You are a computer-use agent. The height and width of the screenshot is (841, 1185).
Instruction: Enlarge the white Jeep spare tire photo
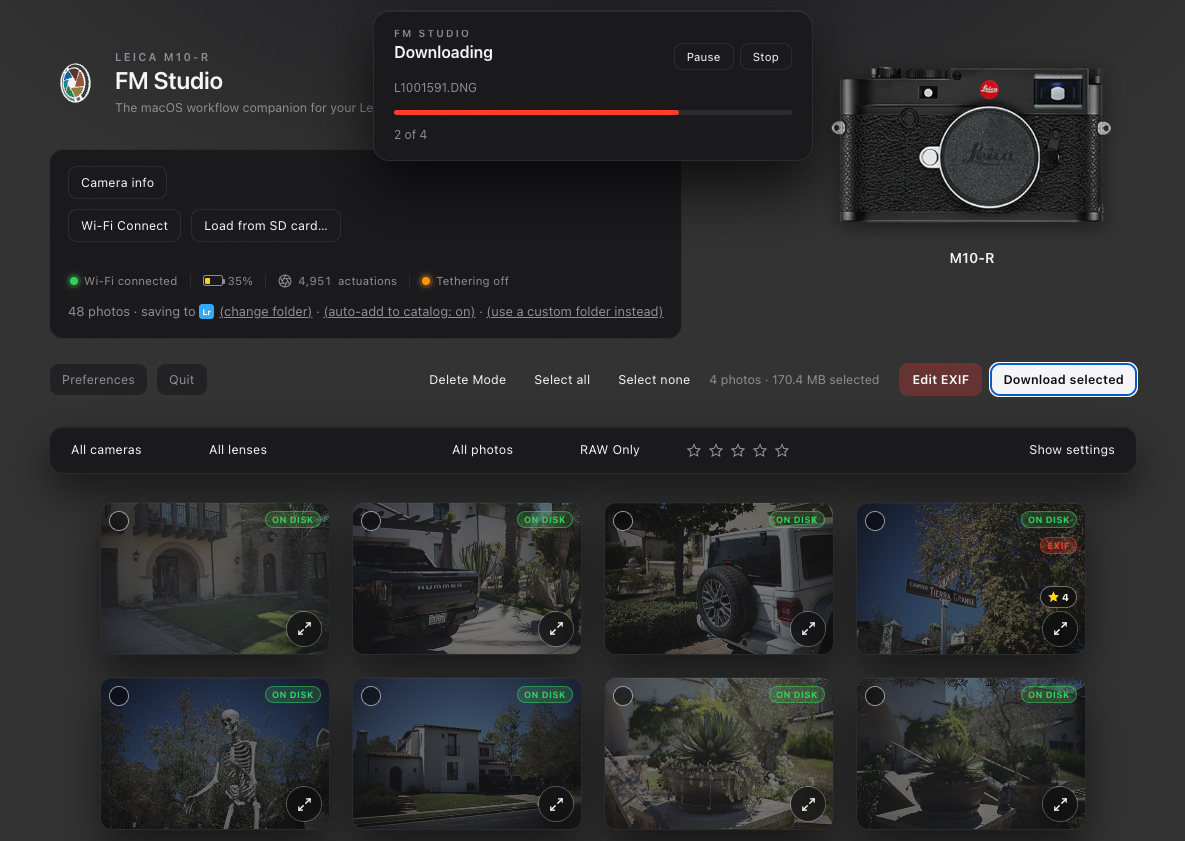[808, 629]
